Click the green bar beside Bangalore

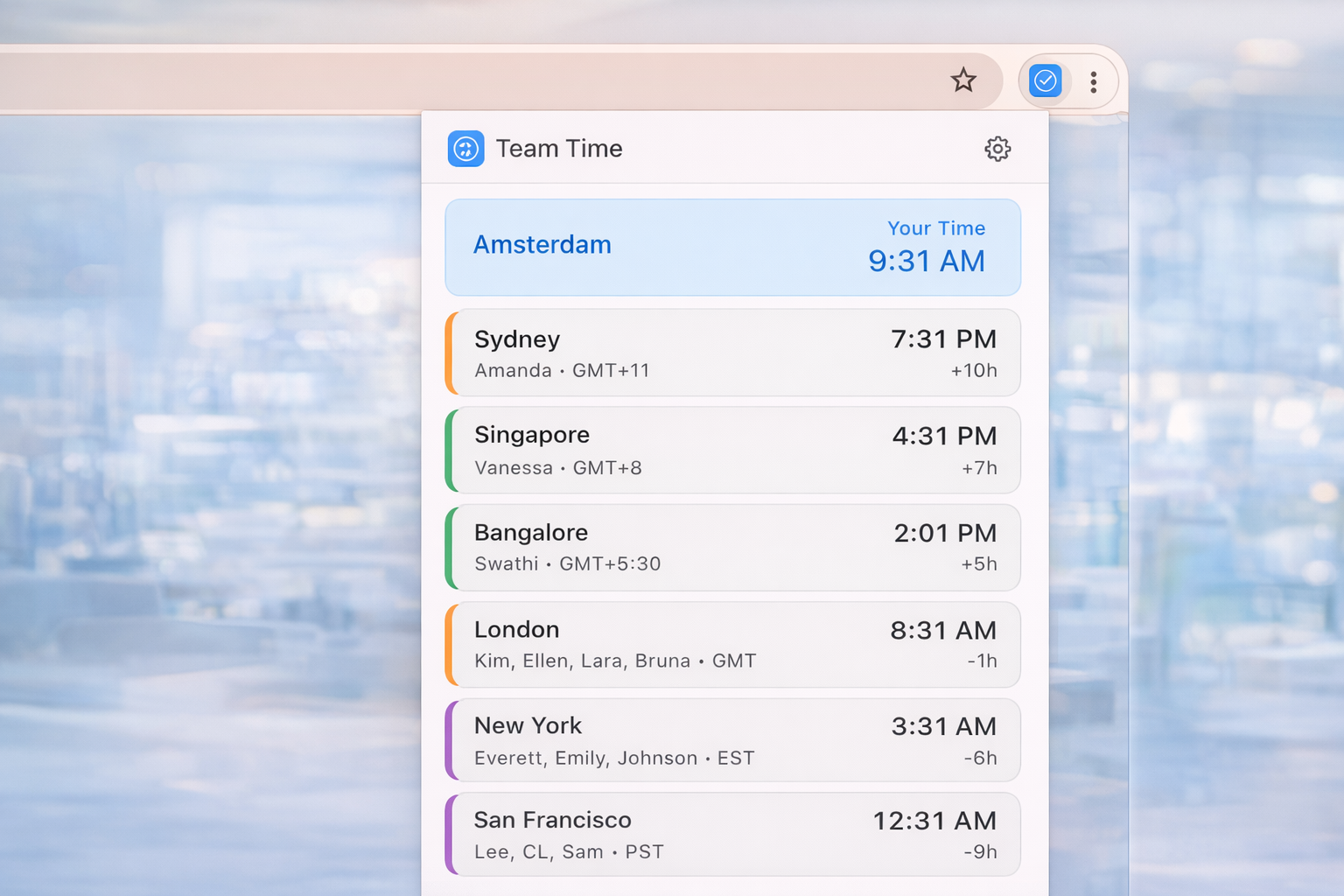tap(451, 547)
